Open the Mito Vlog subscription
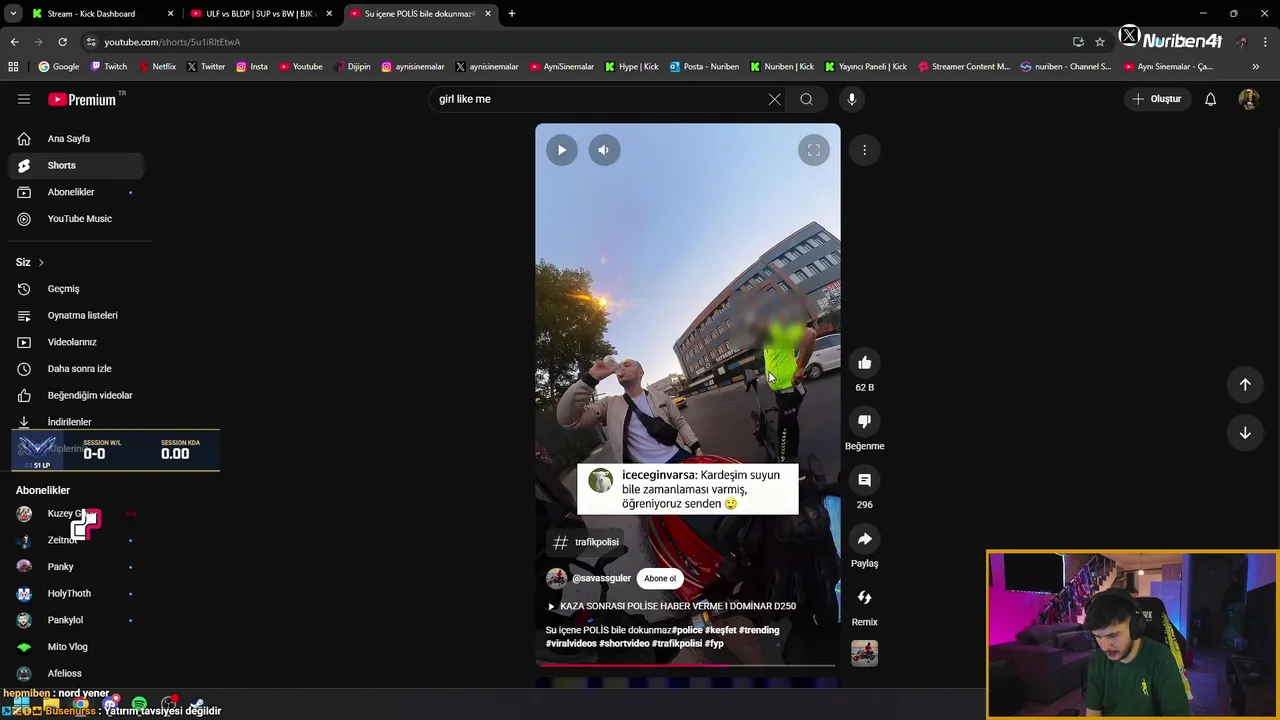Viewport: 1280px width, 720px height. pos(76,647)
